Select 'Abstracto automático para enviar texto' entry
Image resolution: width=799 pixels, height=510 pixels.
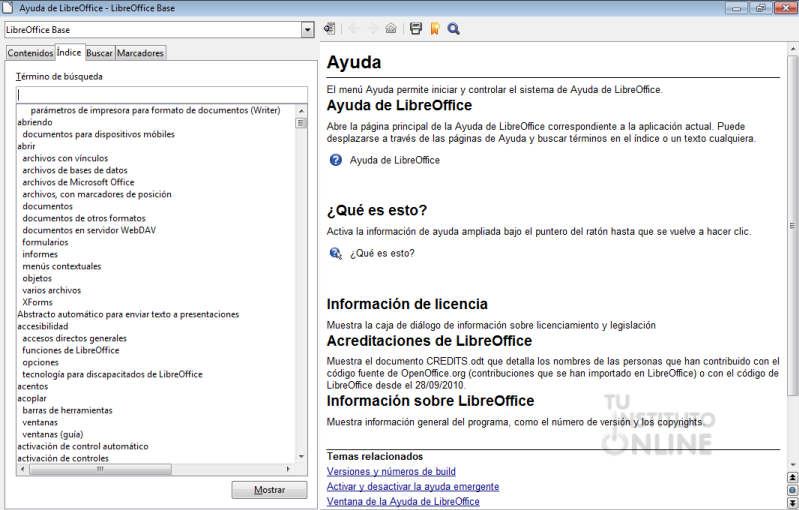[x=128, y=314]
